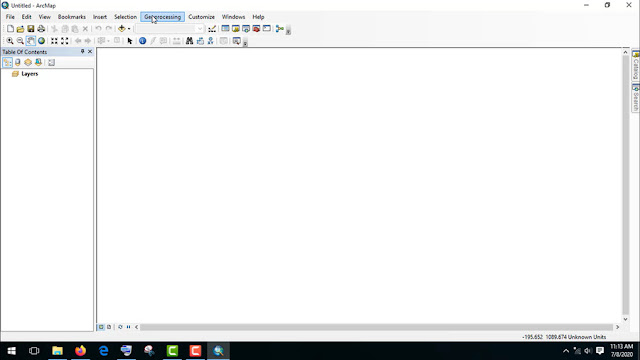Screen dimensions: 640x360
Task: Open the Geoprocessing menu
Action: click(162, 17)
